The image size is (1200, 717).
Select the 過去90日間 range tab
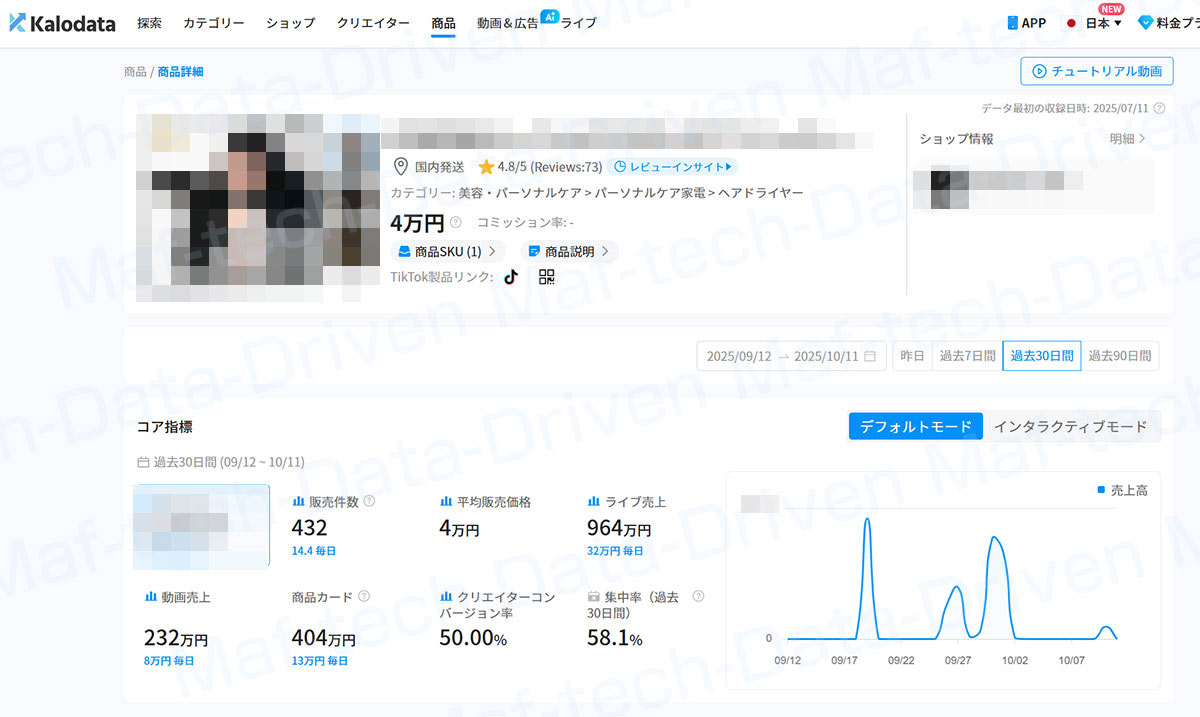coord(1119,356)
